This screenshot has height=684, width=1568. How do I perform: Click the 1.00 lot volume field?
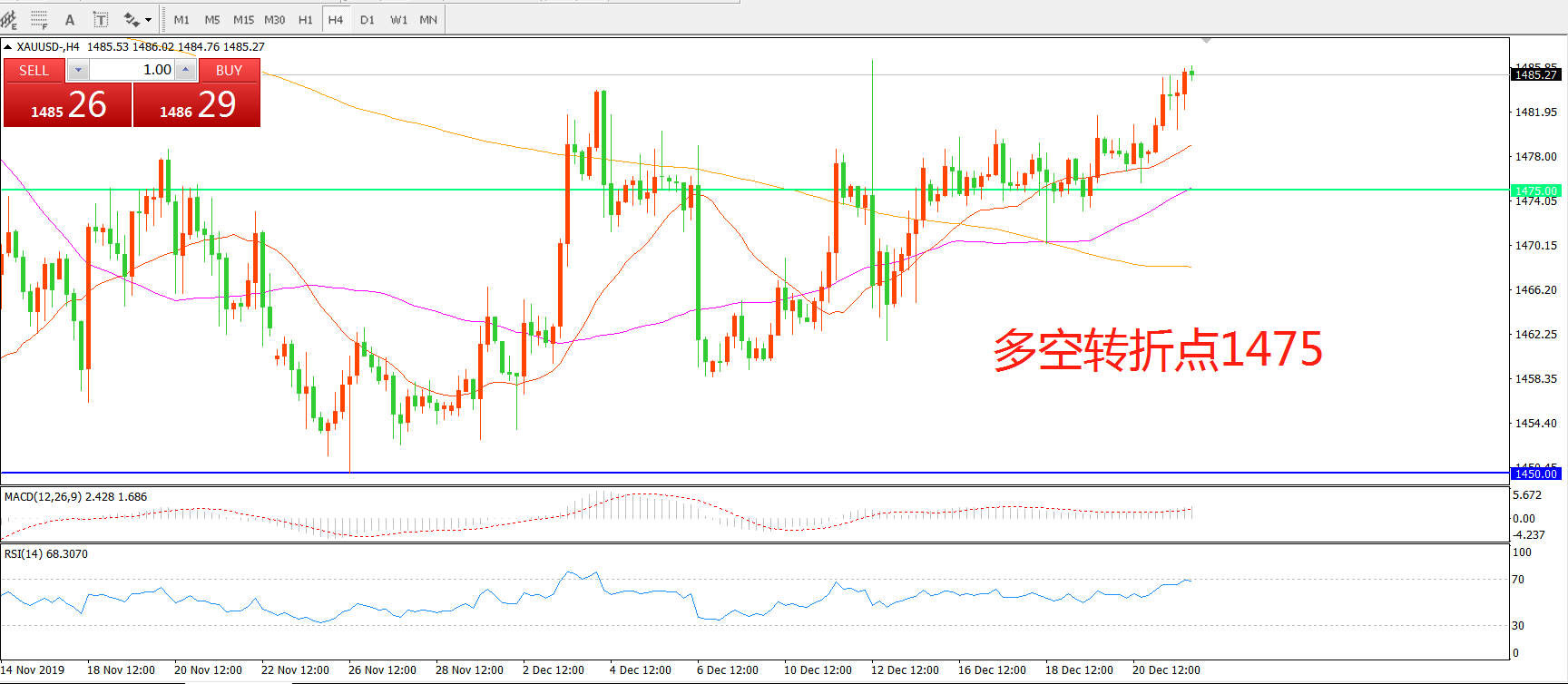(132, 70)
